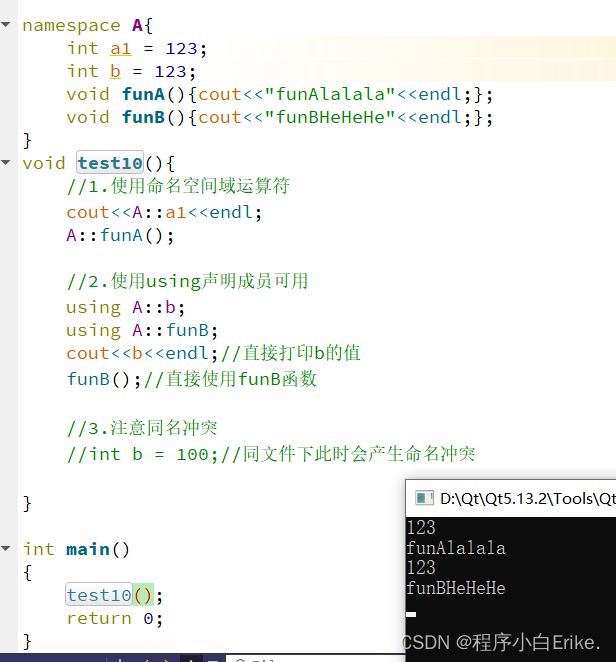Click the comment '//1.使用命名空间域运算符'
This screenshot has height=662, width=616.
click(178, 186)
